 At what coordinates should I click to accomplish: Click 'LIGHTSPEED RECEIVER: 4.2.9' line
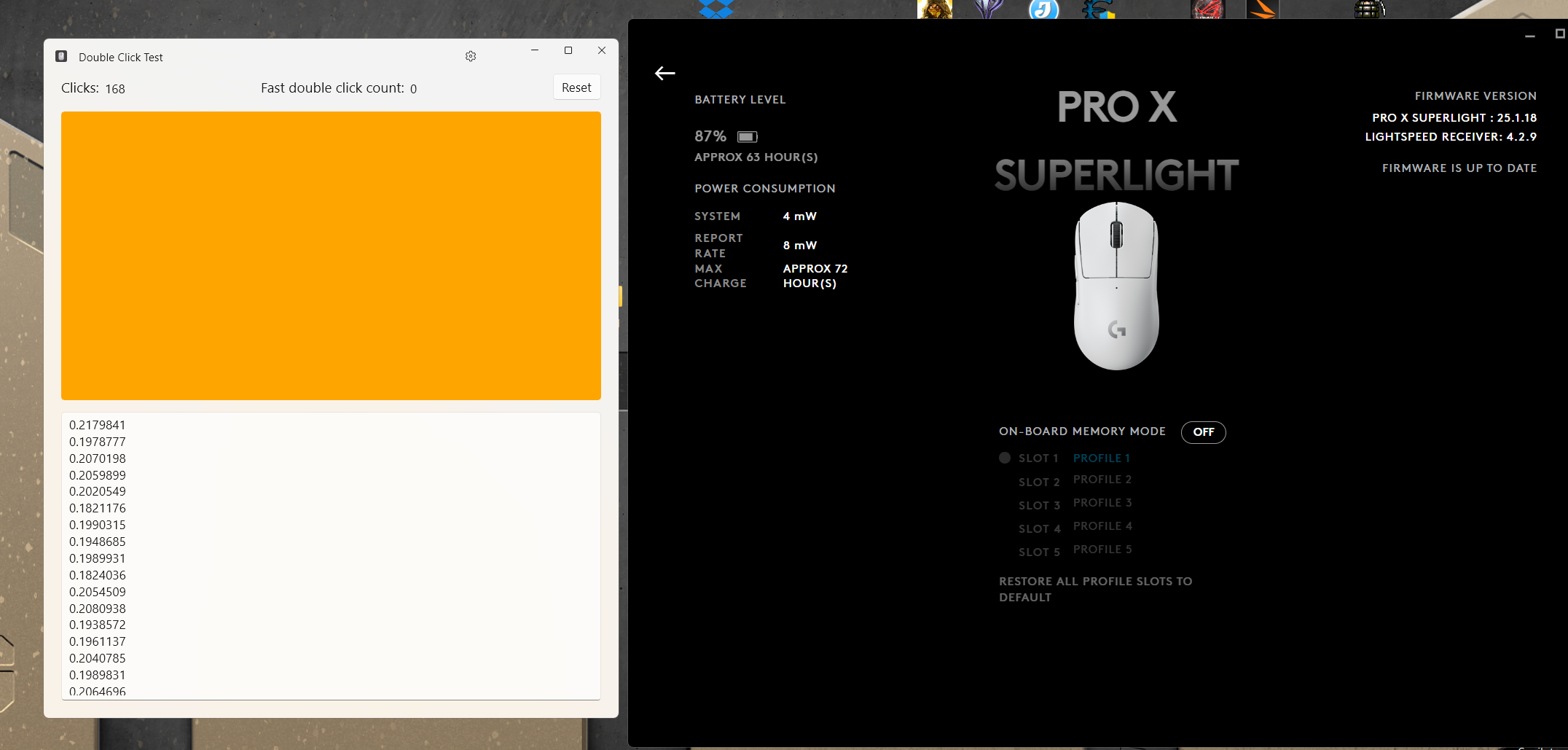coord(1451,137)
